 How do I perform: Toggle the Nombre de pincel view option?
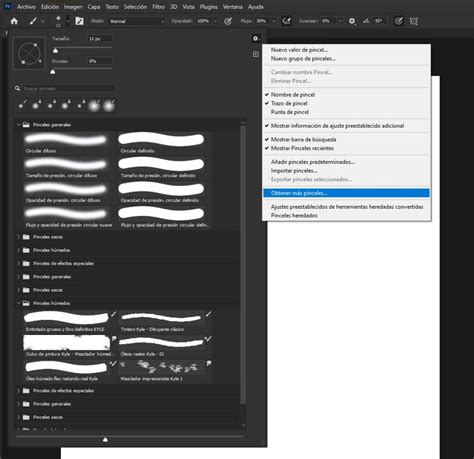coord(293,95)
